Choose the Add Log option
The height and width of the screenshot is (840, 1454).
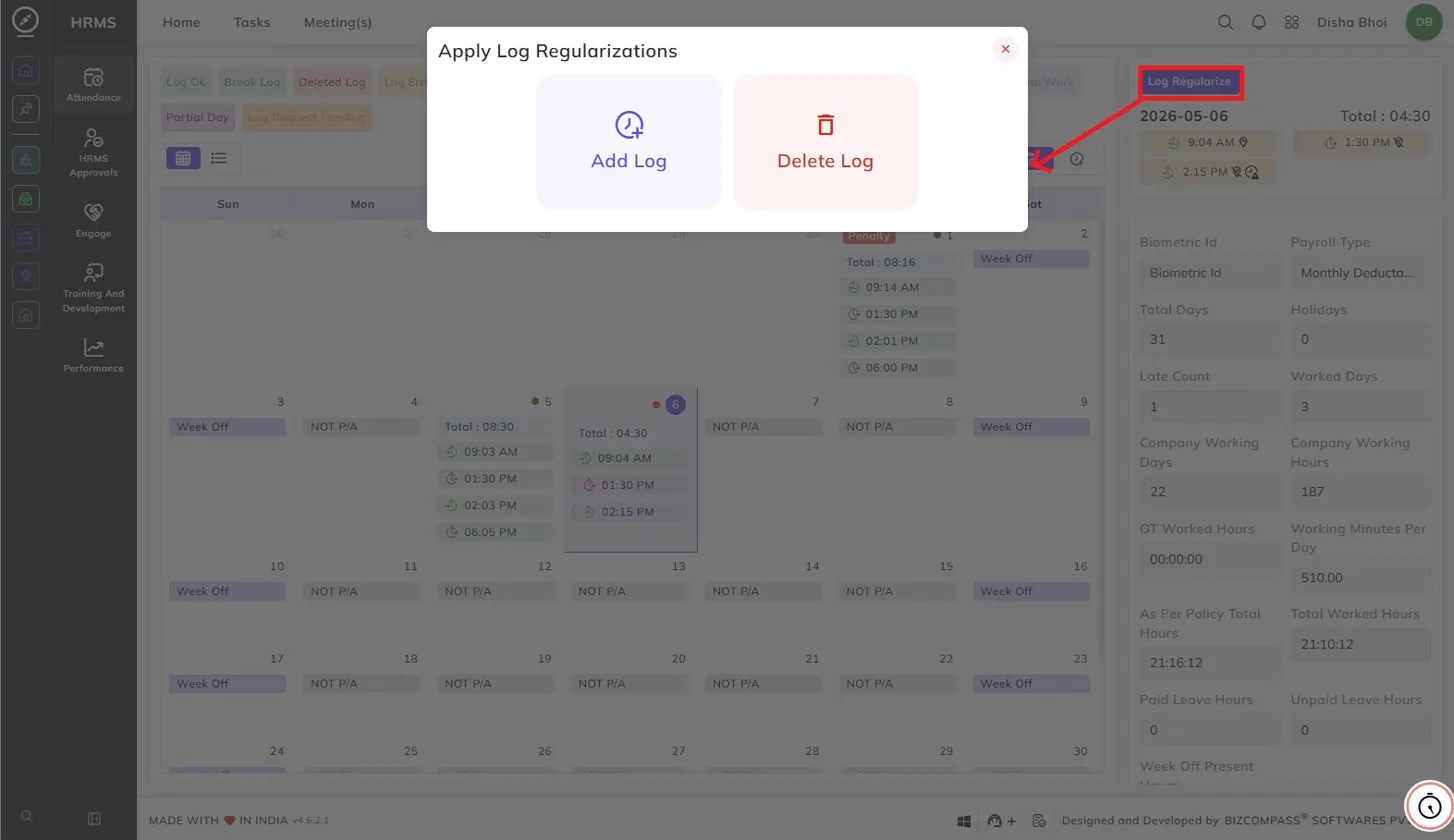click(x=628, y=141)
